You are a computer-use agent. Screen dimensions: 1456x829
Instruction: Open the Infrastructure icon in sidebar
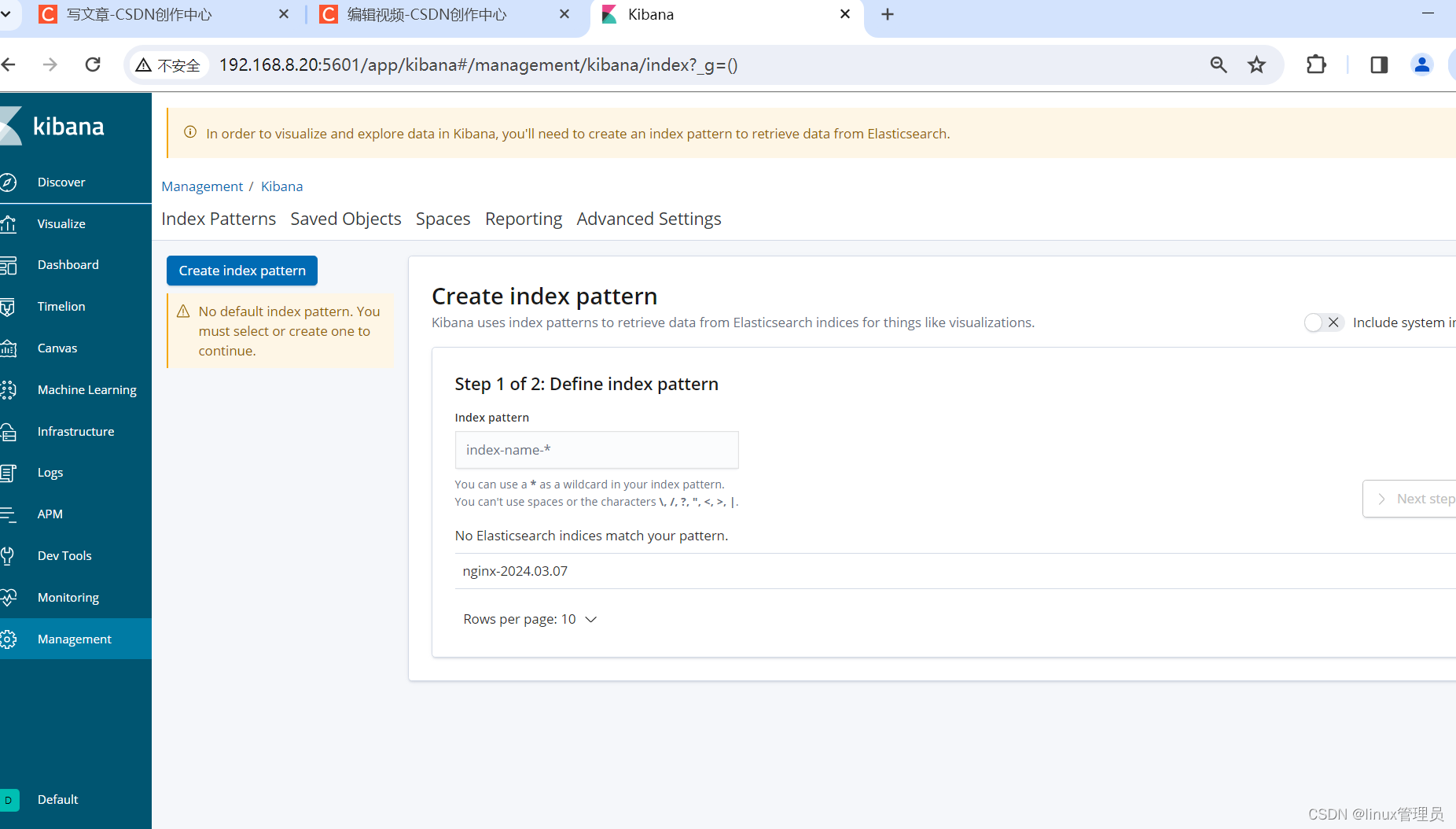(8, 432)
